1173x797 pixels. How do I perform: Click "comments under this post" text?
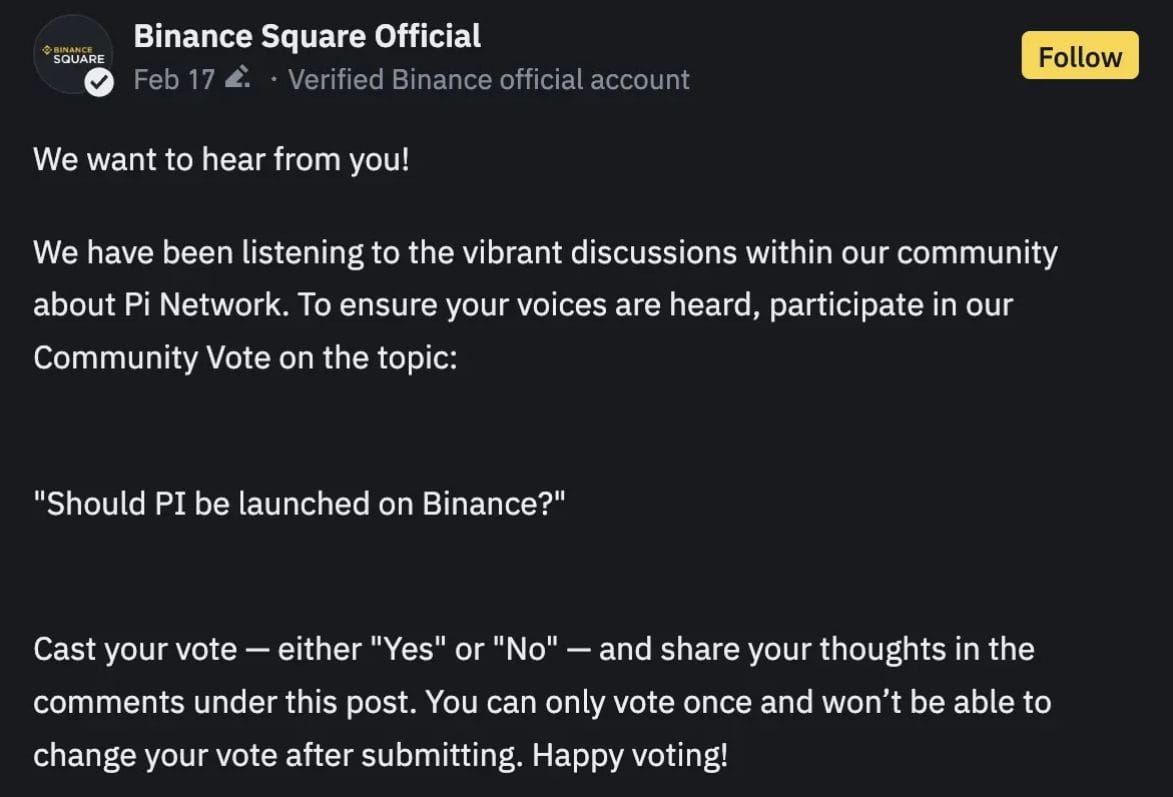click(225, 702)
